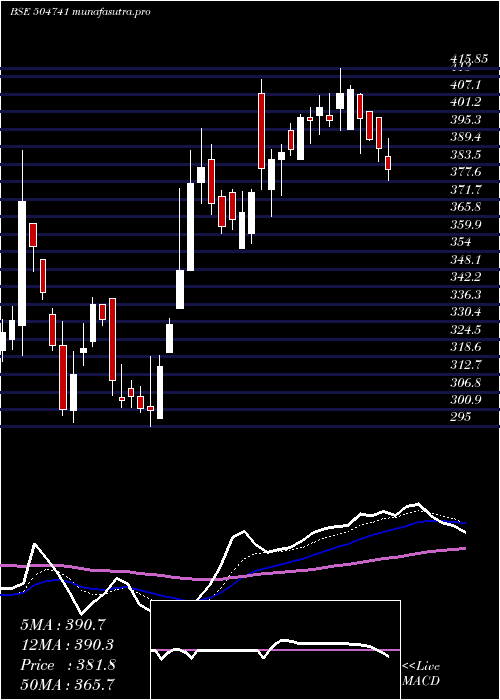The height and width of the screenshot is (700, 500).
Task: Select the 312.7 price axis label
Action: (x=465, y=365)
